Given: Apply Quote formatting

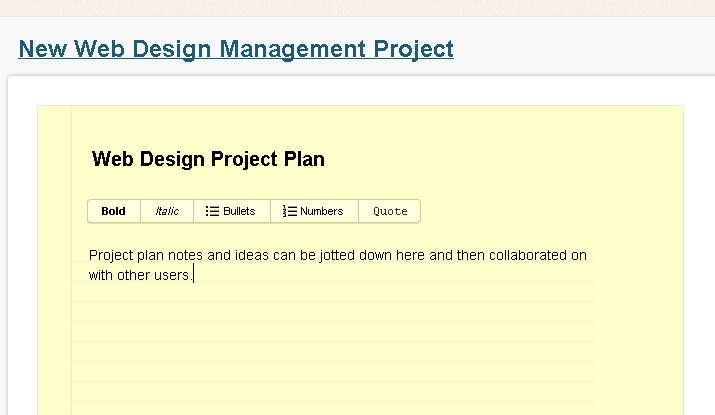Looking at the screenshot, I should (390, 211).
